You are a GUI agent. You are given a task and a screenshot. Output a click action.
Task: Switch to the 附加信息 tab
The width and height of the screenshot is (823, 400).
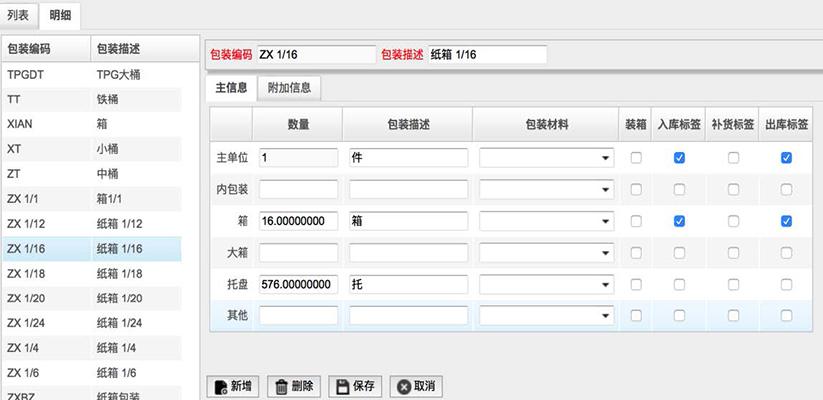pyautogui.click(x=289, y=88)
